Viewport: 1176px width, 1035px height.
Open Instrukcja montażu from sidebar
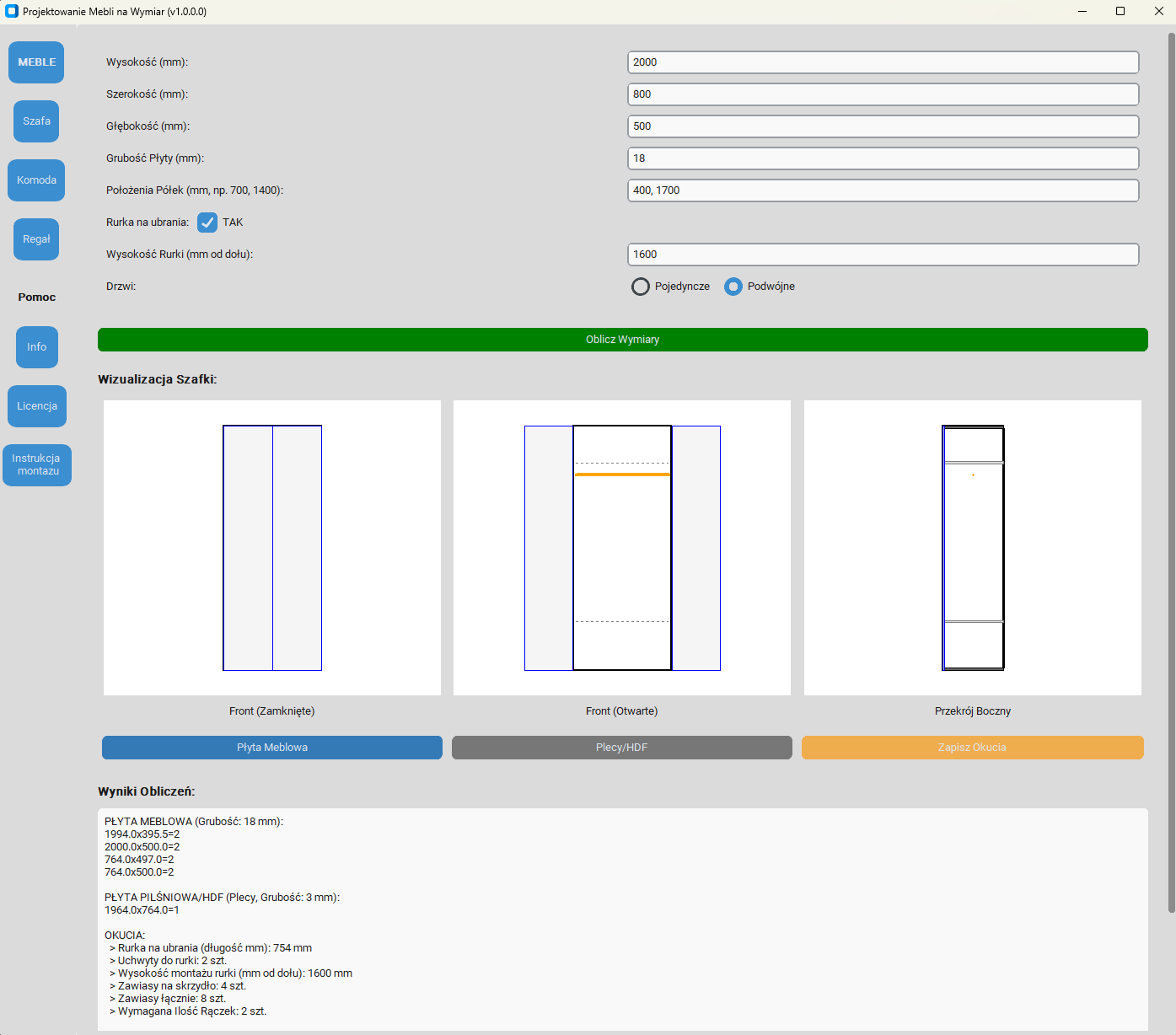(x=37, y=465)
